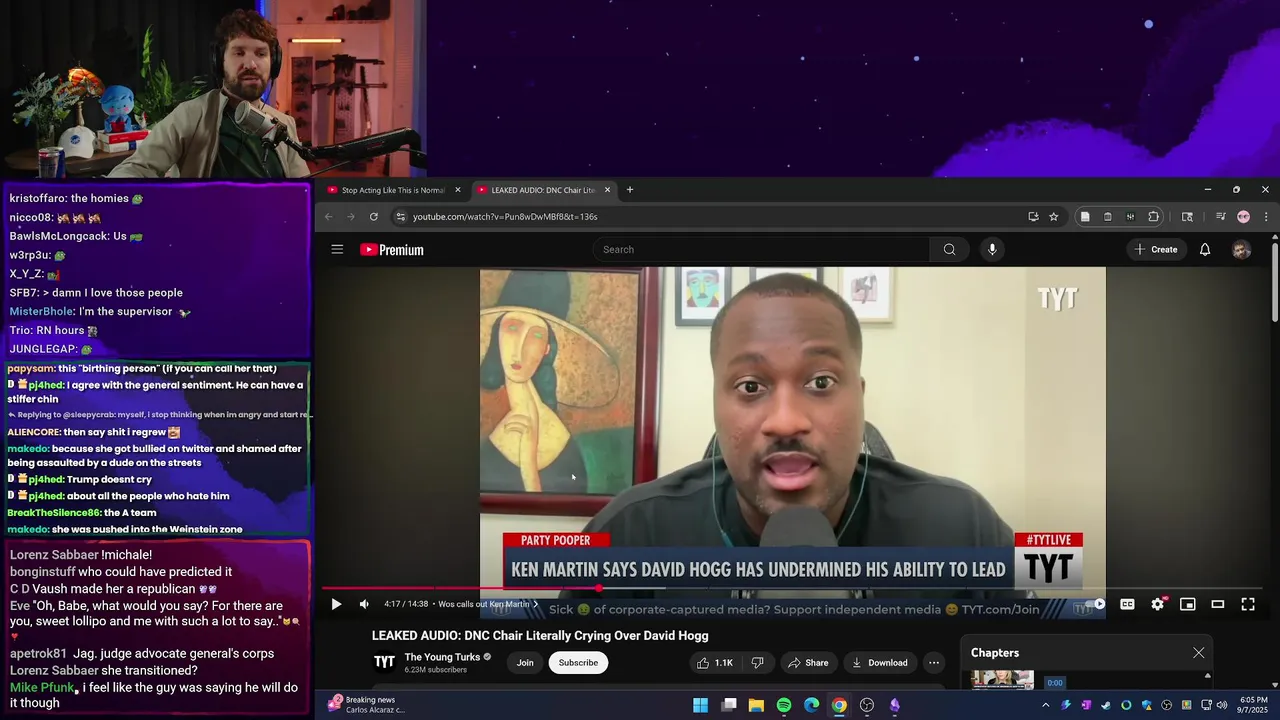Open the OBS Studio taskbar icon
This screenshot has width=1280, height=720.
(x=867, y=705)
